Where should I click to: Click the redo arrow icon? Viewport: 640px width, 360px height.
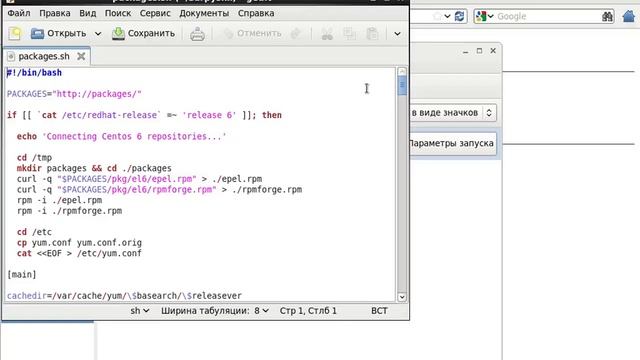coord(296,33)
